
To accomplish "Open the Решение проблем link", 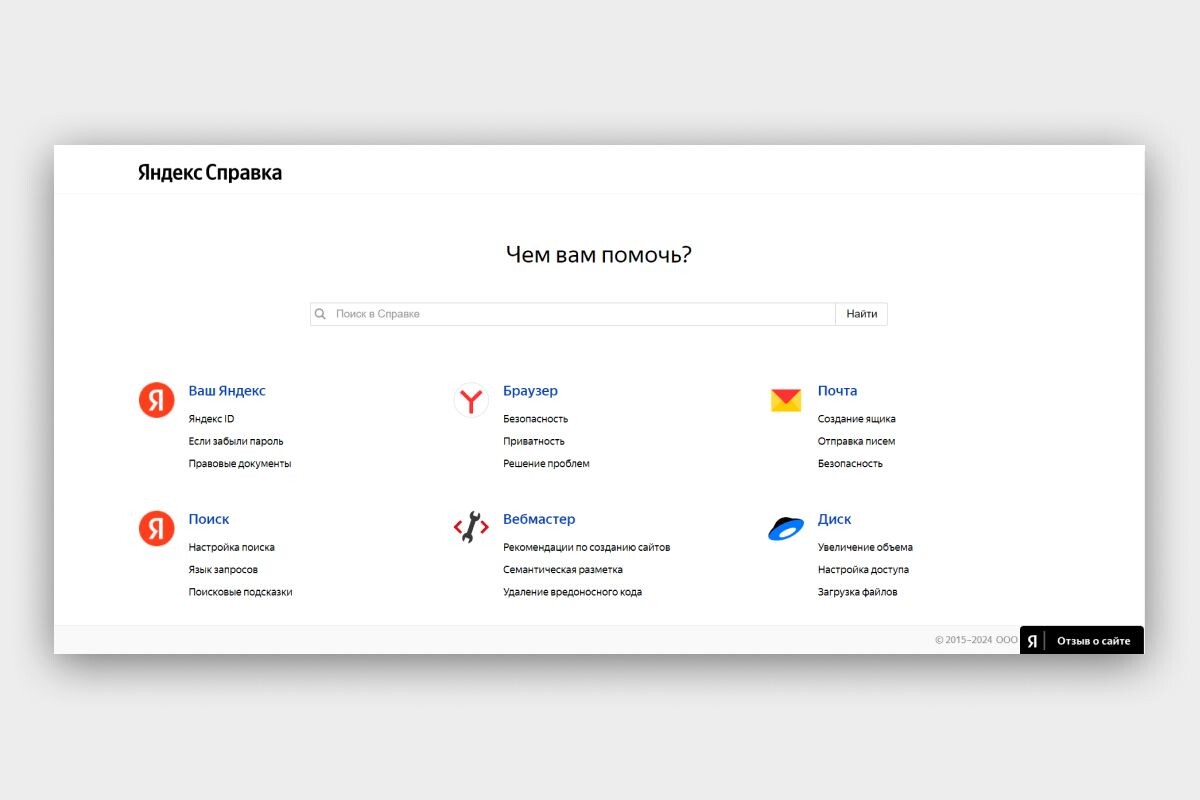I will (546, 464).
